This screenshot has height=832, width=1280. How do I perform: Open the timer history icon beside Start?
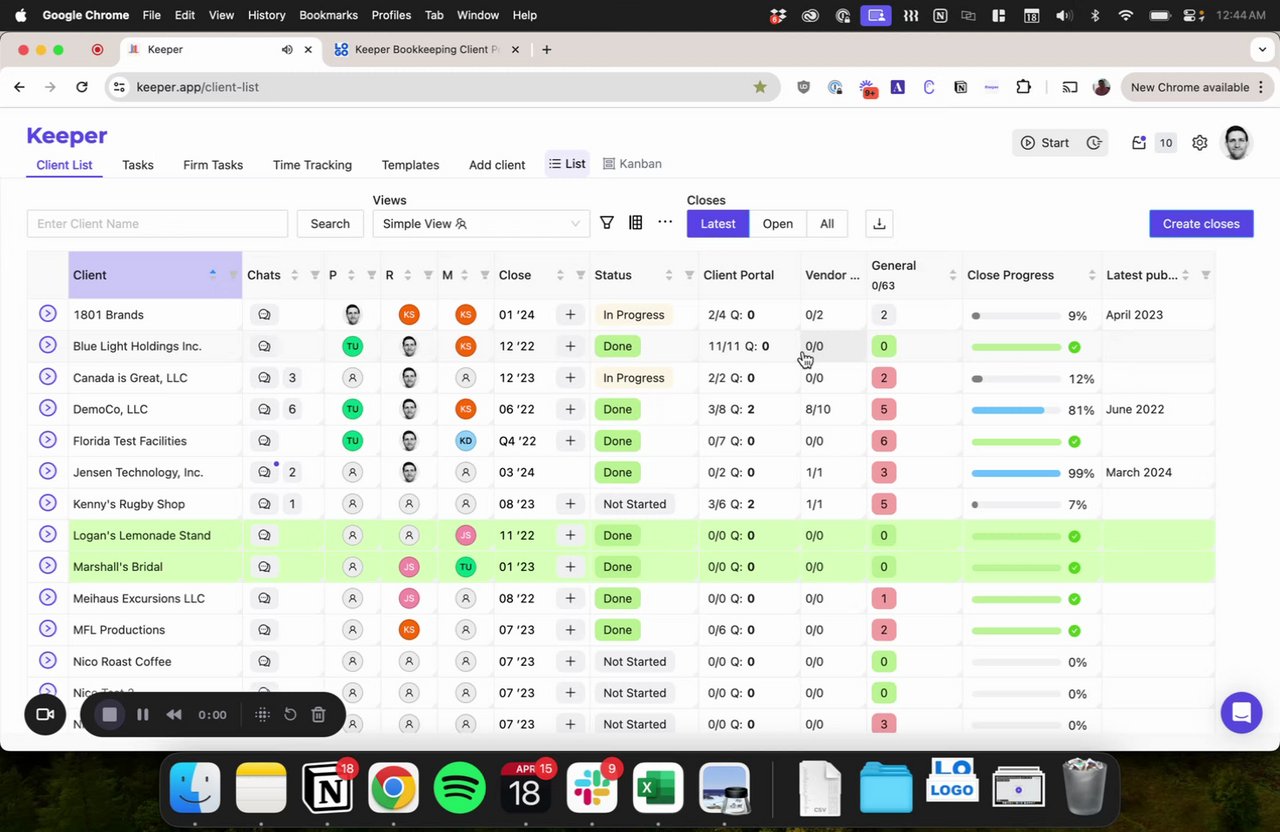point(1094,143)
